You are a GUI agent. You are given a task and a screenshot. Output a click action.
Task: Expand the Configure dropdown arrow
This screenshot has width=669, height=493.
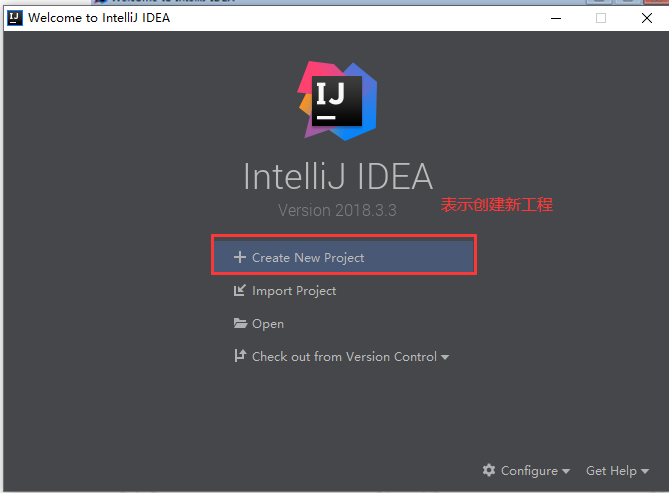tap(566, 471)
